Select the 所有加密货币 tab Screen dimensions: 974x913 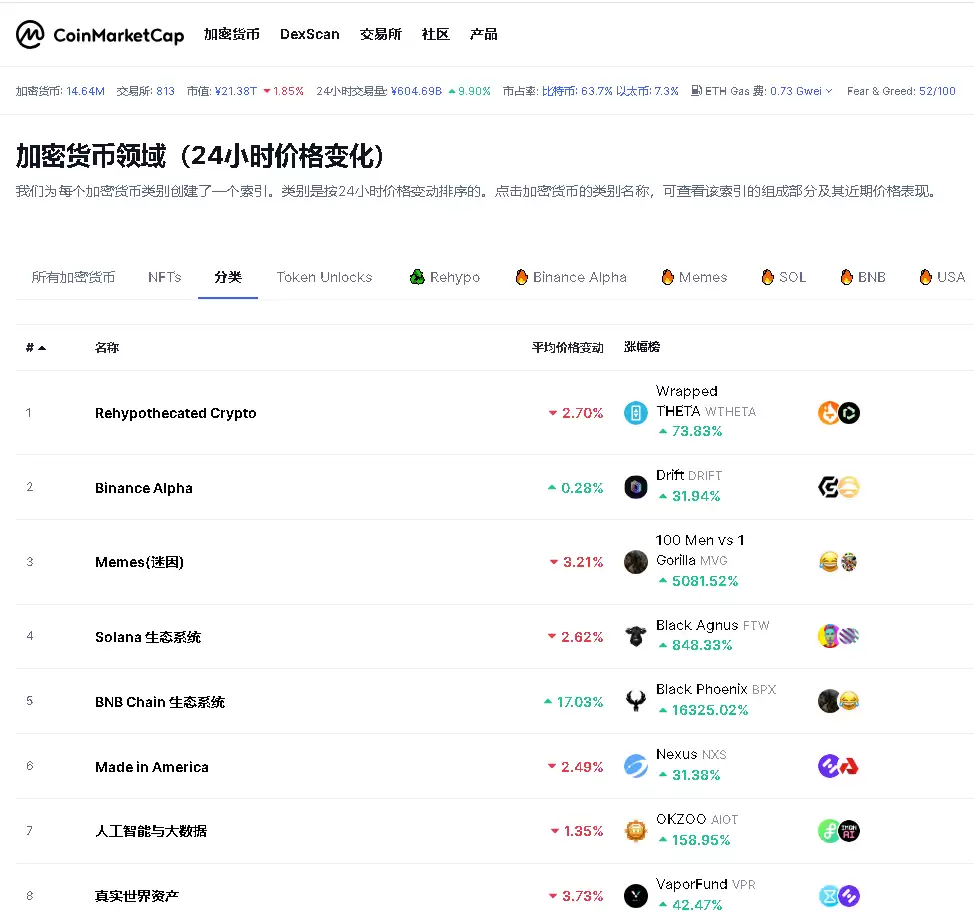pos(72,277)
